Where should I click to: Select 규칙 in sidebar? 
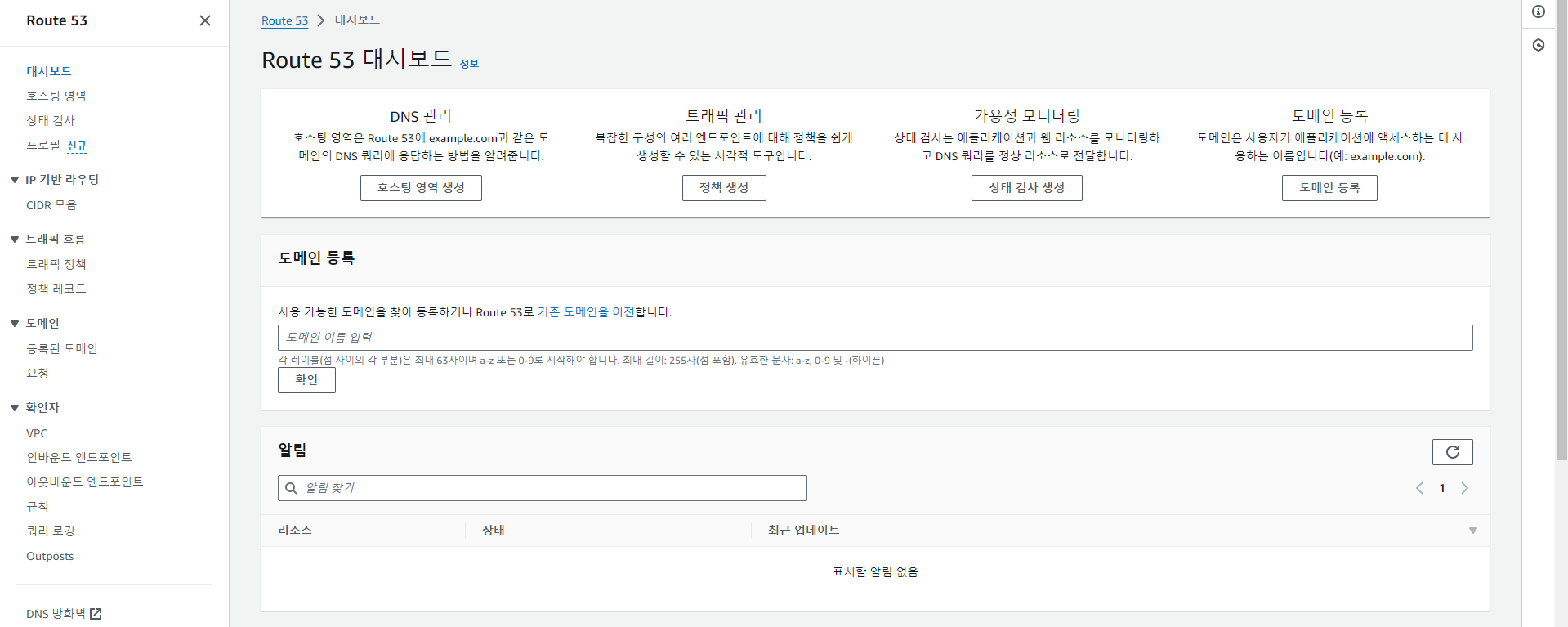coord(38,506)
